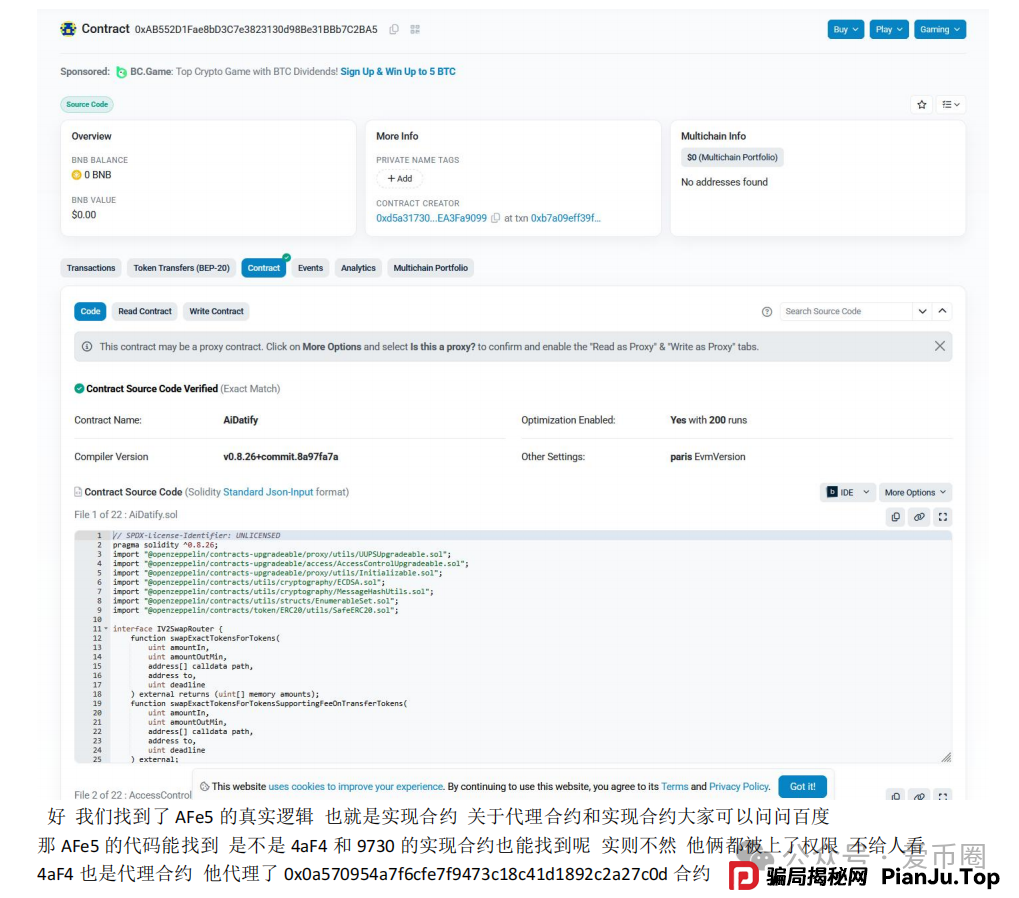Open the permalink for the source code file
This screenshot has height=898, width=1019.
click(x=919, y=517)
